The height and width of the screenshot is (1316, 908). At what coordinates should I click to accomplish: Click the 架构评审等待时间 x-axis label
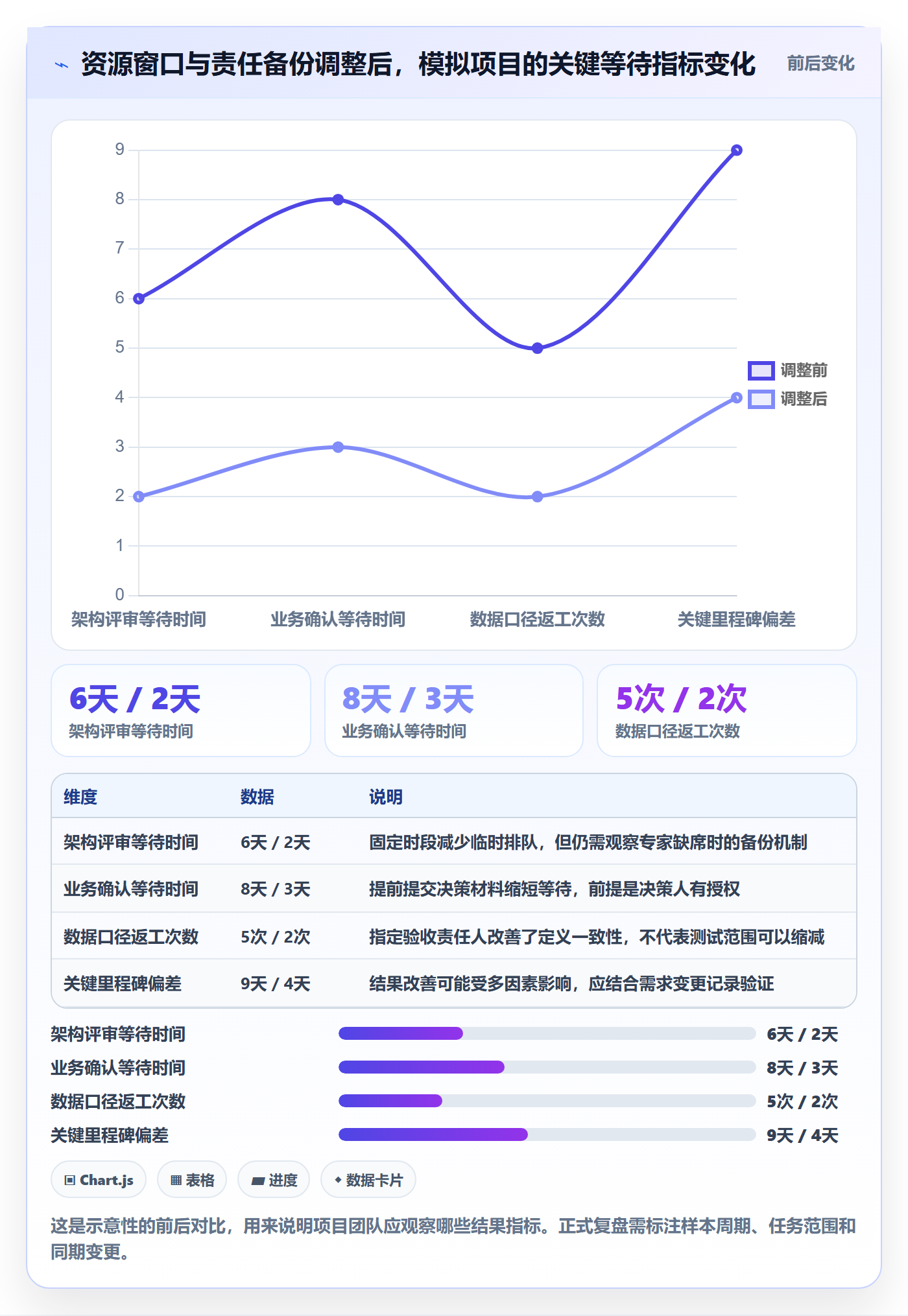[x=139, y=619]
